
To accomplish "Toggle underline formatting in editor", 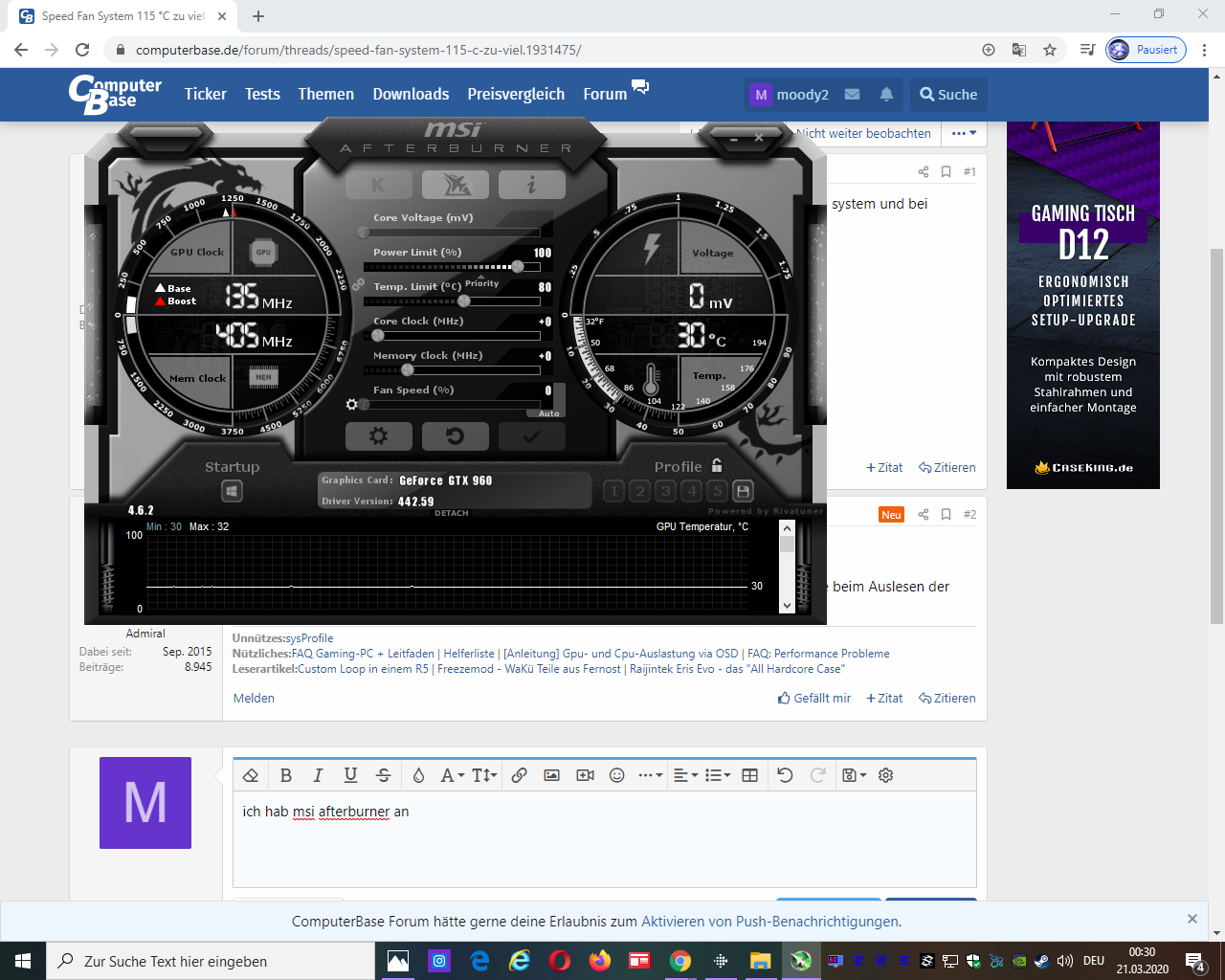I will tap(350, 775).
